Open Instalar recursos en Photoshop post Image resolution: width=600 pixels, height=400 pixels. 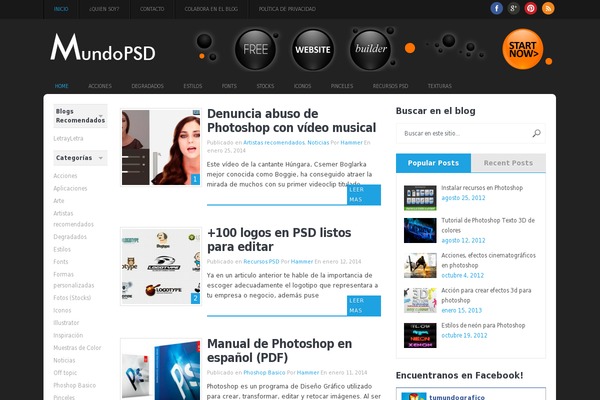click(x=482, y=188)
